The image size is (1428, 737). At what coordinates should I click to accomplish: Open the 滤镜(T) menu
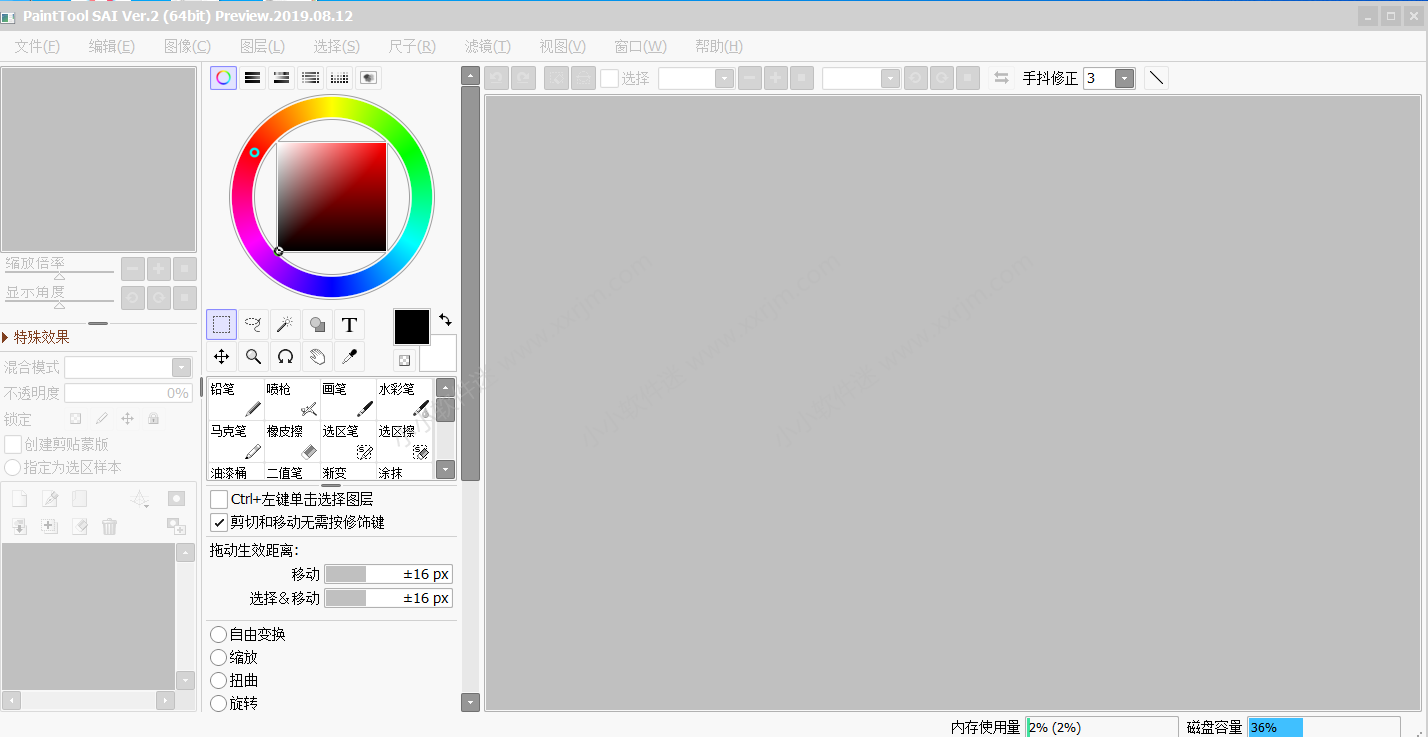click(488, 46)
